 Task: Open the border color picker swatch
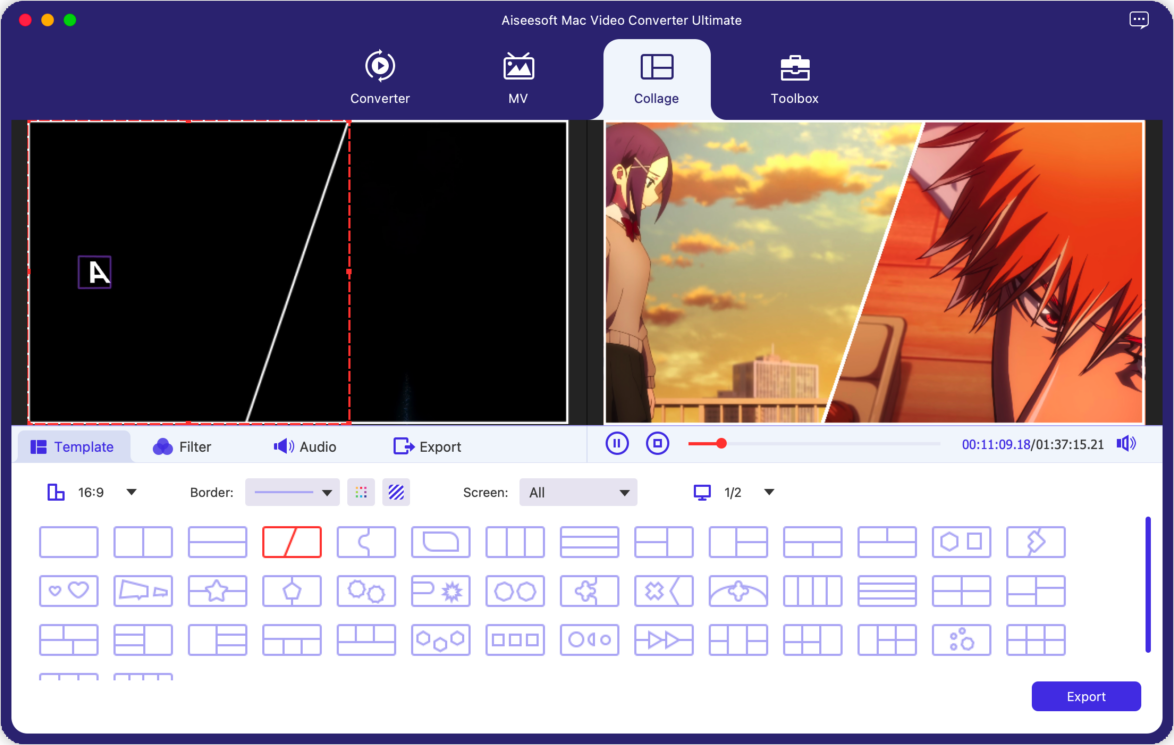[361, 493]
